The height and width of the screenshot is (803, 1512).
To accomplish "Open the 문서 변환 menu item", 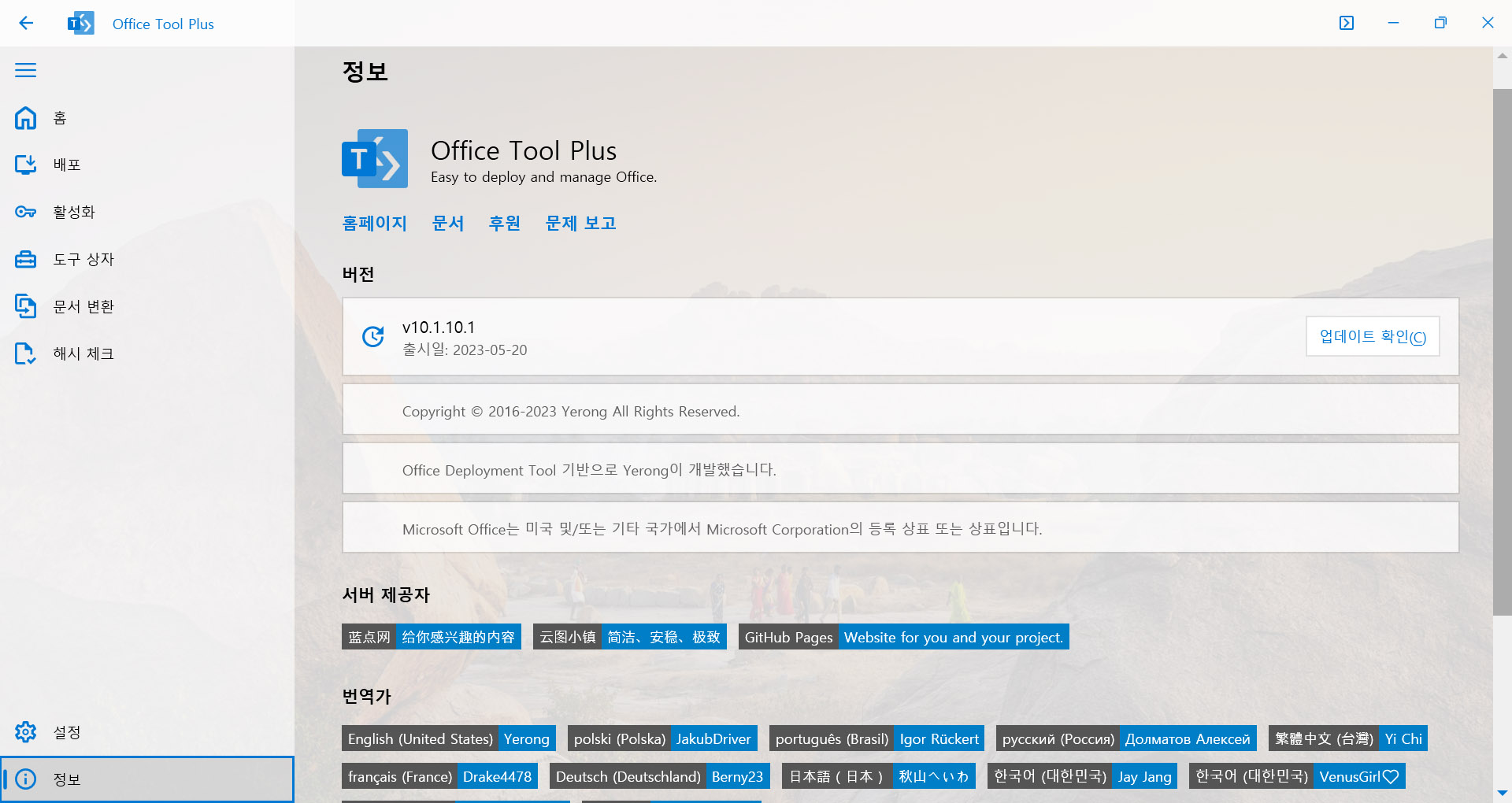I will [147, 306].
